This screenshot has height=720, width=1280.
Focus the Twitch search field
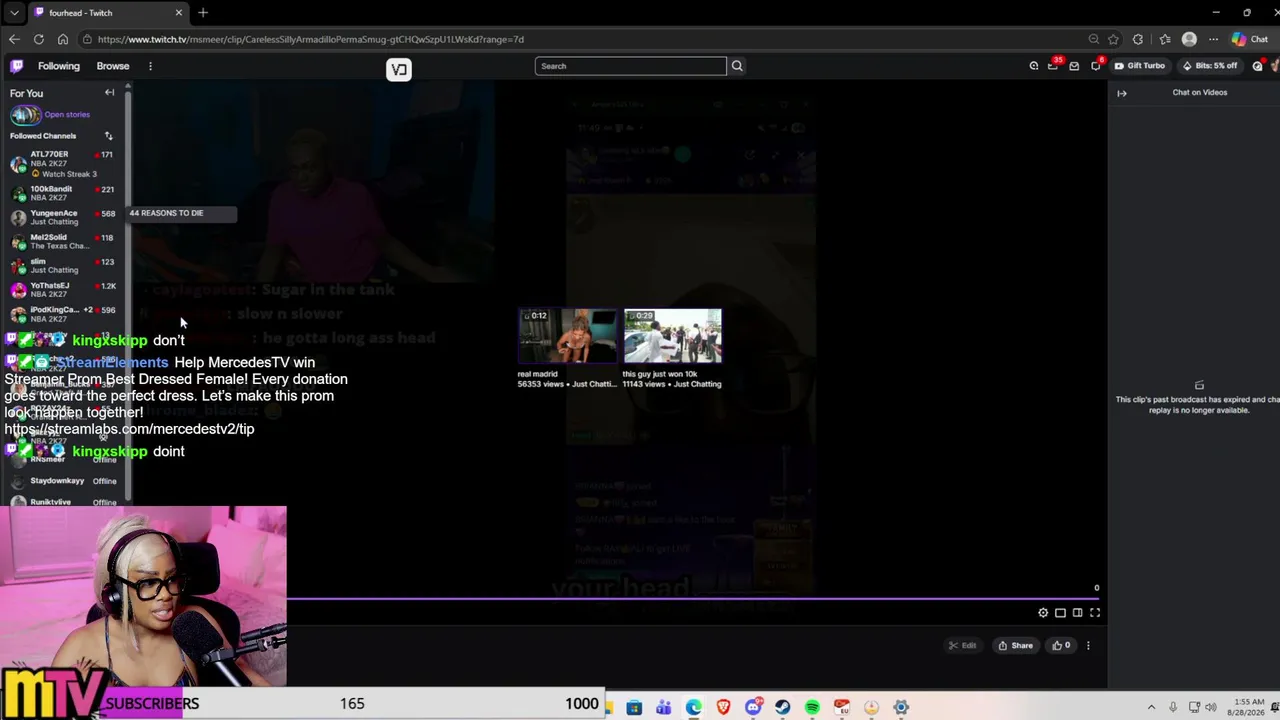[630, 66]
